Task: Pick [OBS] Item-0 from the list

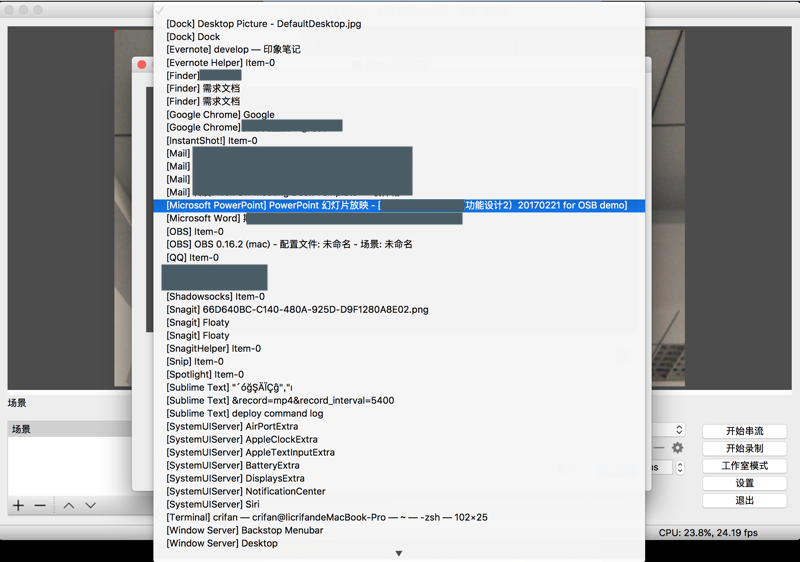Action: coord(399,232)
